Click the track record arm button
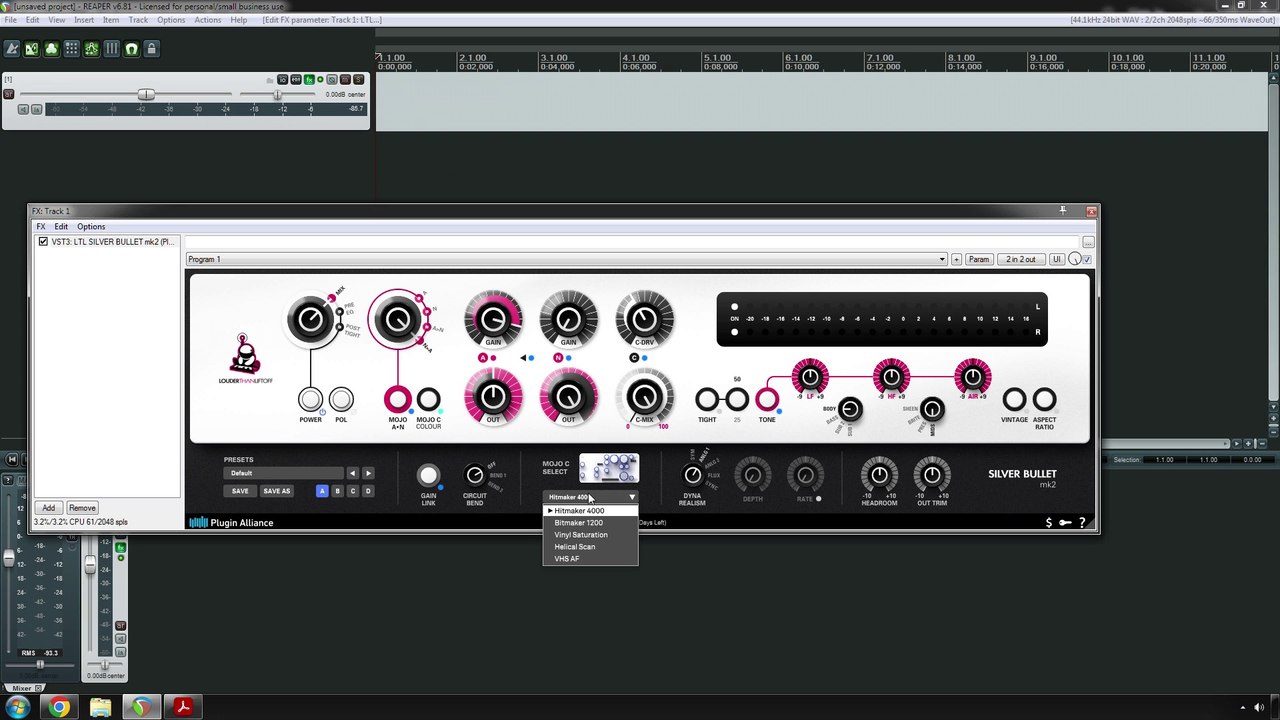The image size is (1280, 720). 9,94
